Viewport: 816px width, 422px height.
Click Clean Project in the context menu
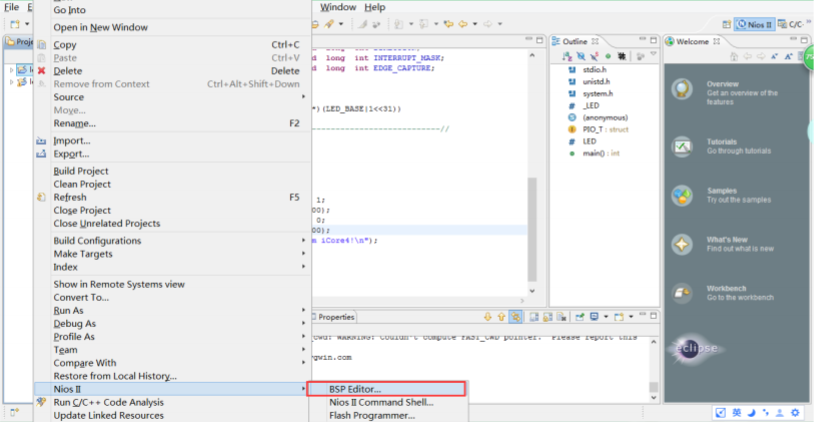pos(82,184)
